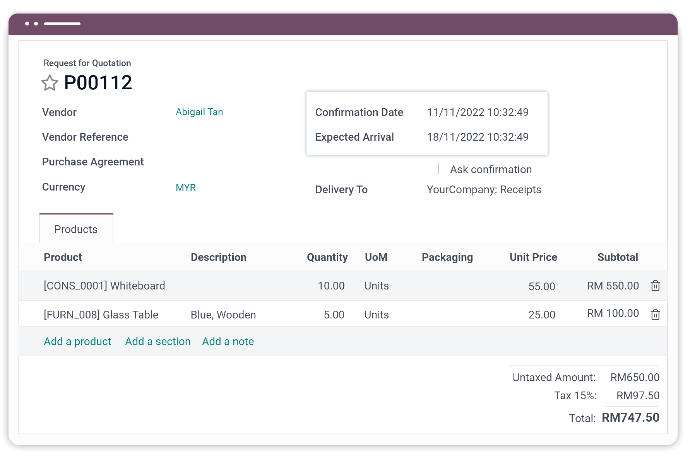Click the P00112 quotation number
The width and height of the screenshot is (690, 475).
[x=98, y=82]
